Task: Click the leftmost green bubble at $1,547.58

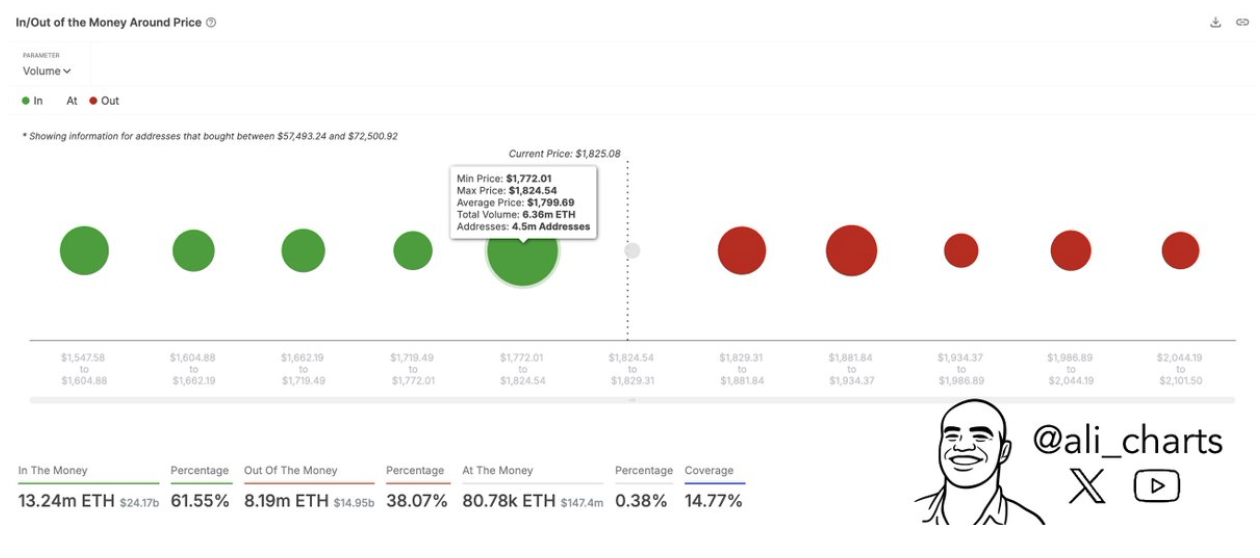Action: tap(84, 251)
